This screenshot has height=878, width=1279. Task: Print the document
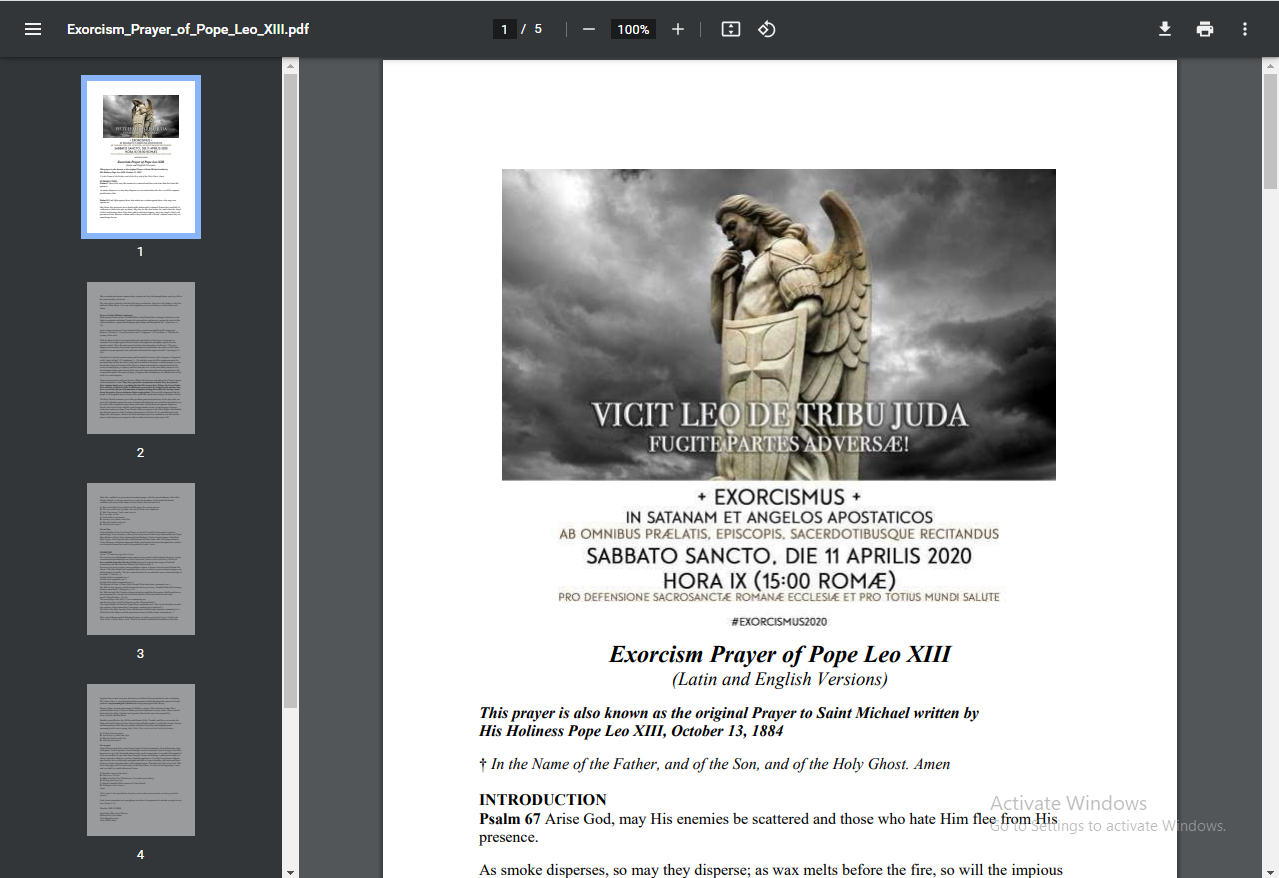point(1205,29)
